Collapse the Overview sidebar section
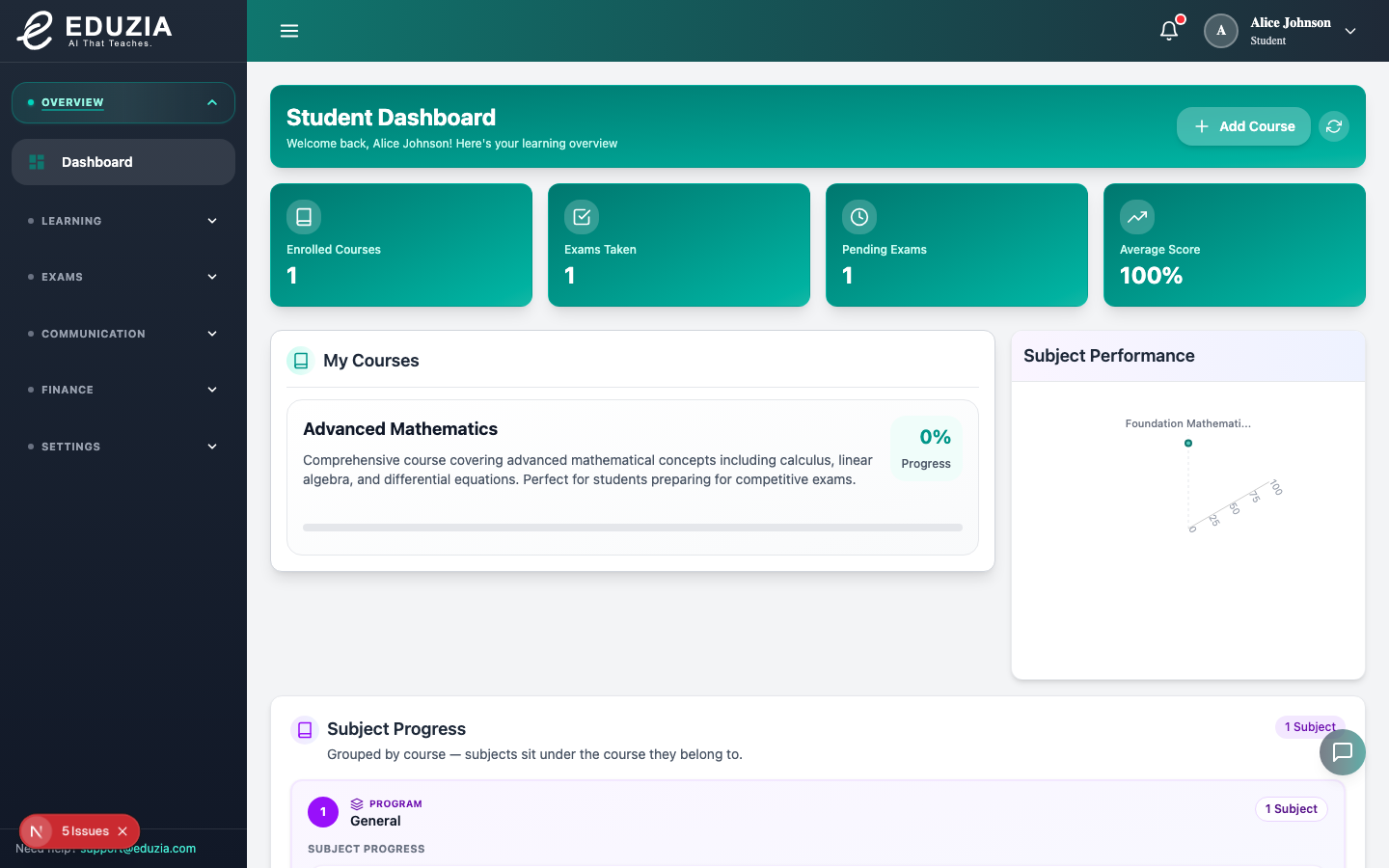 coord(212,102)
